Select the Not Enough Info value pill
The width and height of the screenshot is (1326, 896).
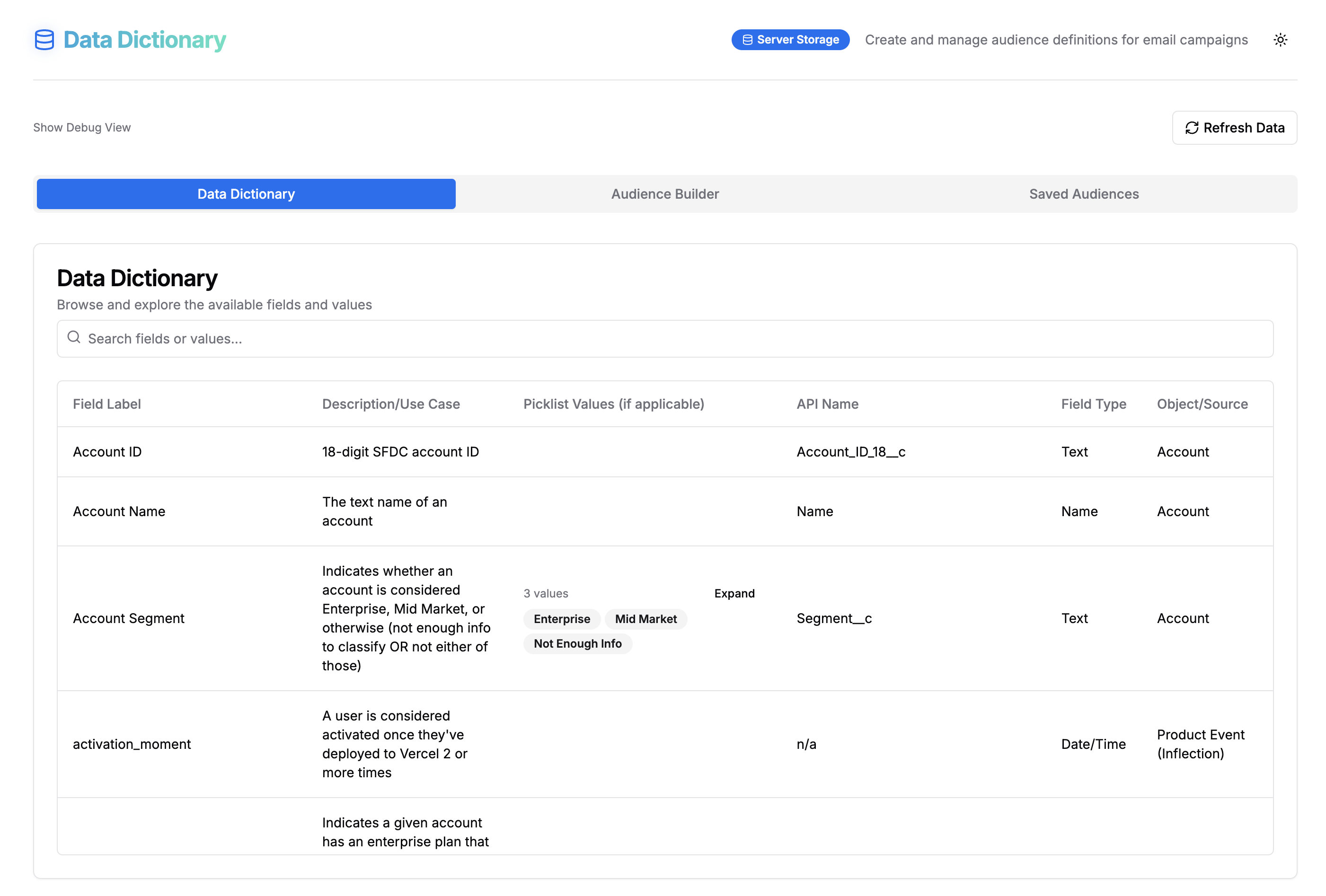pos(577,643)
